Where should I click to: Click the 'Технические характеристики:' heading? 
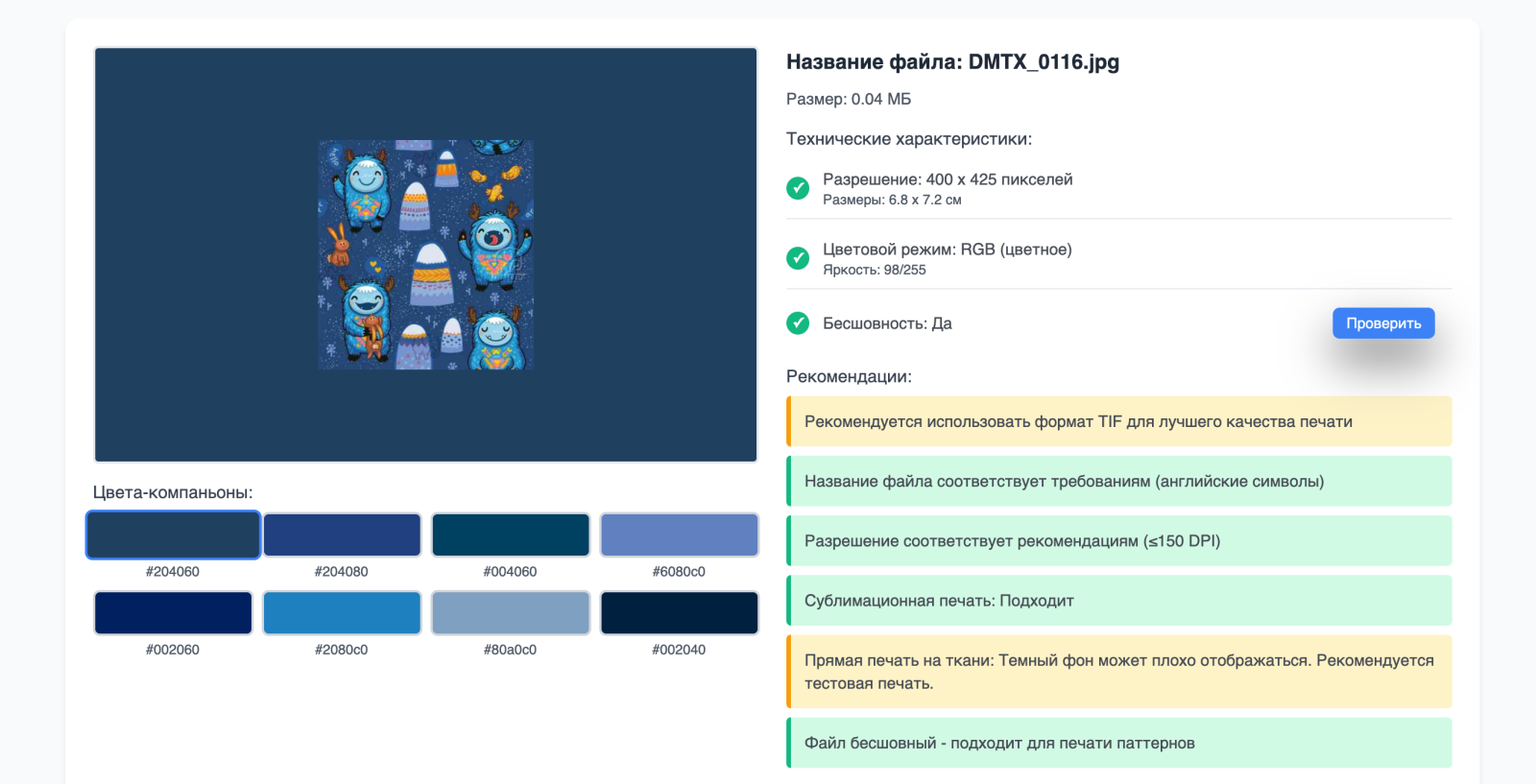coord(909,139)
